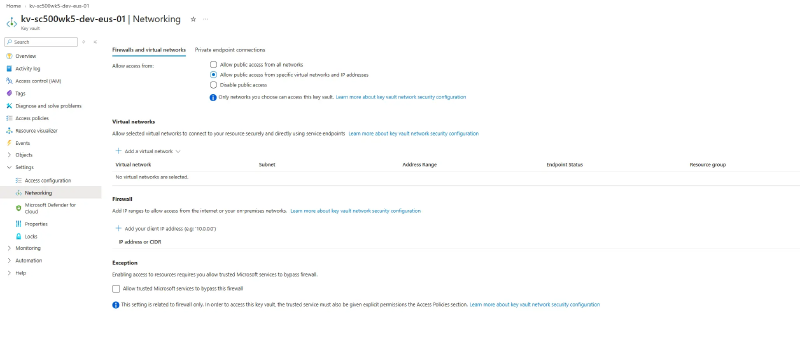Expand the Help section
Viewport: 800px width, 361px height.
point(9,273)
